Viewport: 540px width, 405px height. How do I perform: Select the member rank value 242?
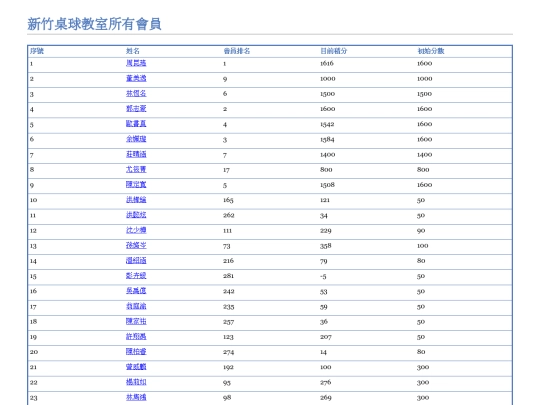coord(229,291)
